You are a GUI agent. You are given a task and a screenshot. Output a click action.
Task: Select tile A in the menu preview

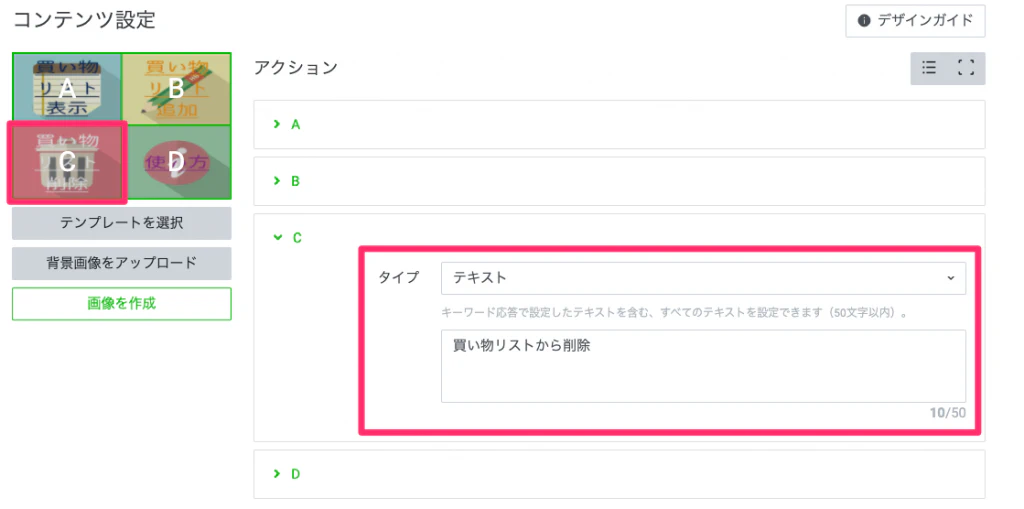(x=67, y=88)
